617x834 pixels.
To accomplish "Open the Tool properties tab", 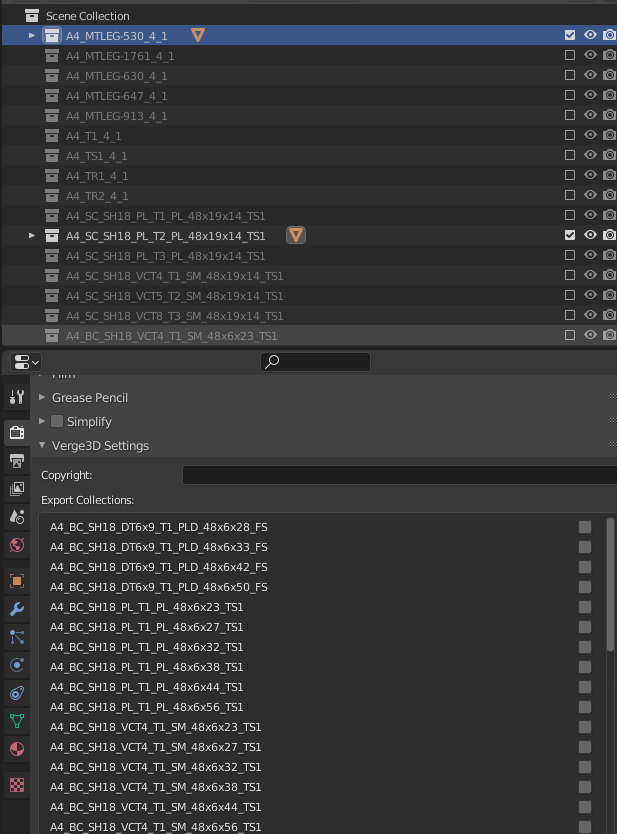I will click(17, 397).
